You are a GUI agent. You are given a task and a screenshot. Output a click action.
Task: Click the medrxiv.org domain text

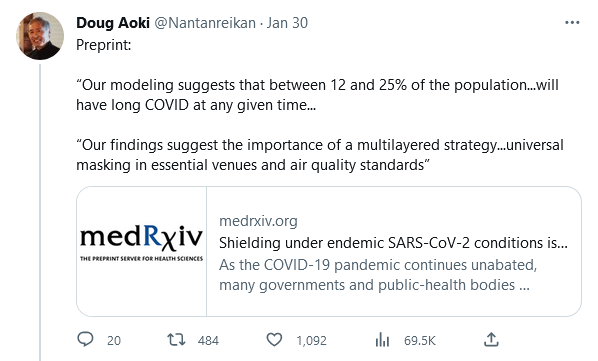258,221
